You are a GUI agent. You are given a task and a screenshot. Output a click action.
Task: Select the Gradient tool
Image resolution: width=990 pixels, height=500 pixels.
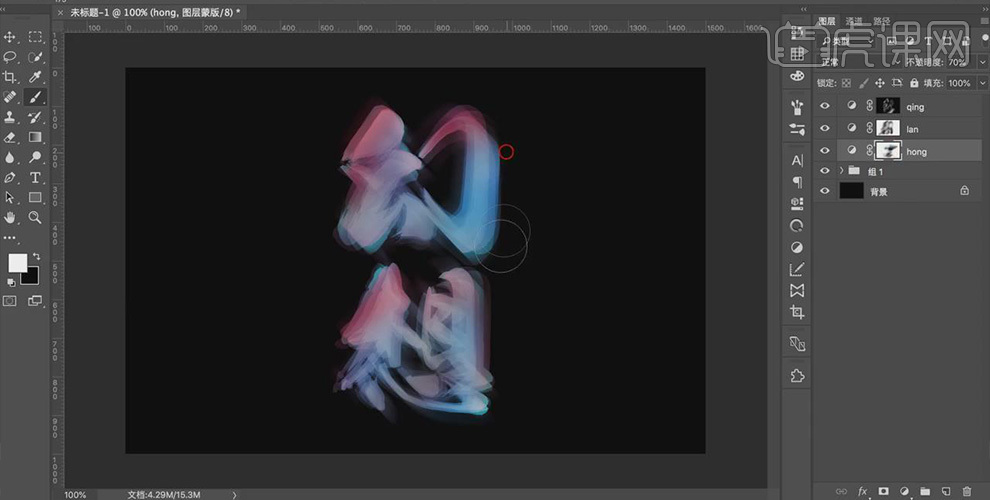[35, 137]
